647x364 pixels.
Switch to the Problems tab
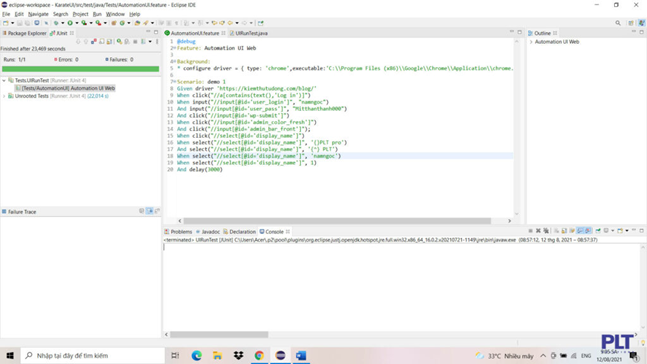[178, 232]
